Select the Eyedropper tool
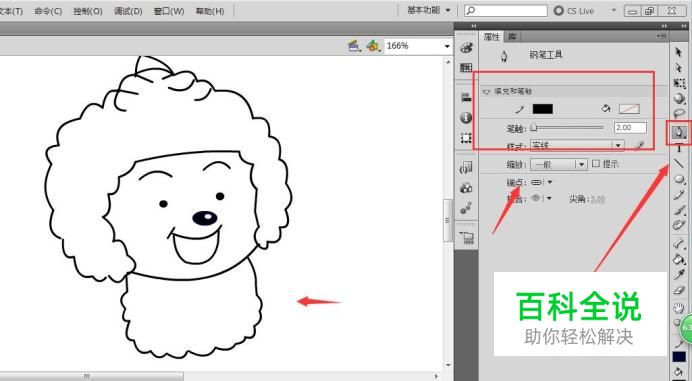 (x=679, y=275)
